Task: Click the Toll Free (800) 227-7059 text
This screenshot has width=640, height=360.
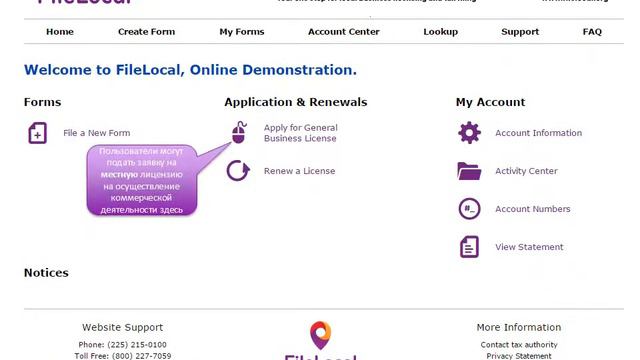Action: point(123,356)
